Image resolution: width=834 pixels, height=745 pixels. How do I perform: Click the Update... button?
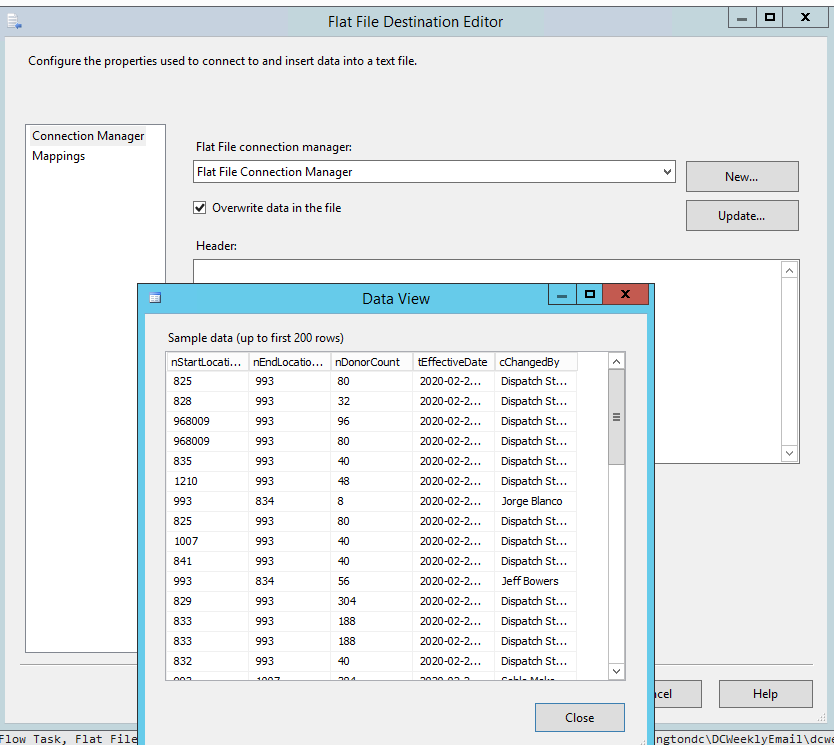pyautogui.click(x=741, y=215)
